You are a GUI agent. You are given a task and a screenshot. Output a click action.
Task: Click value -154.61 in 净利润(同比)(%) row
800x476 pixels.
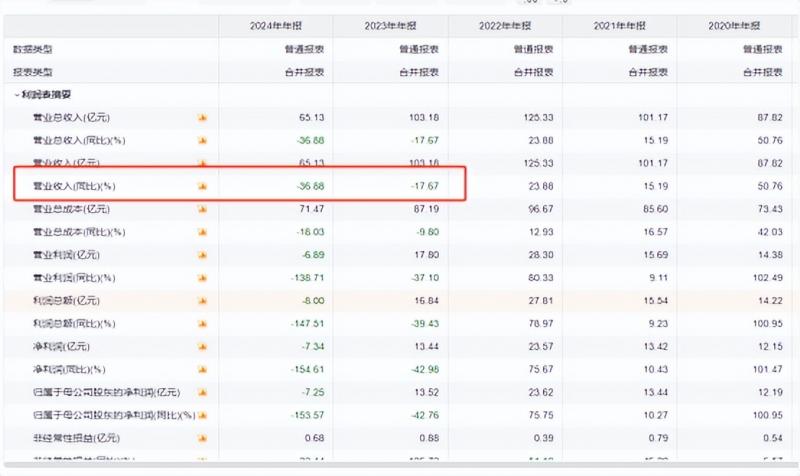click(308, 369)
